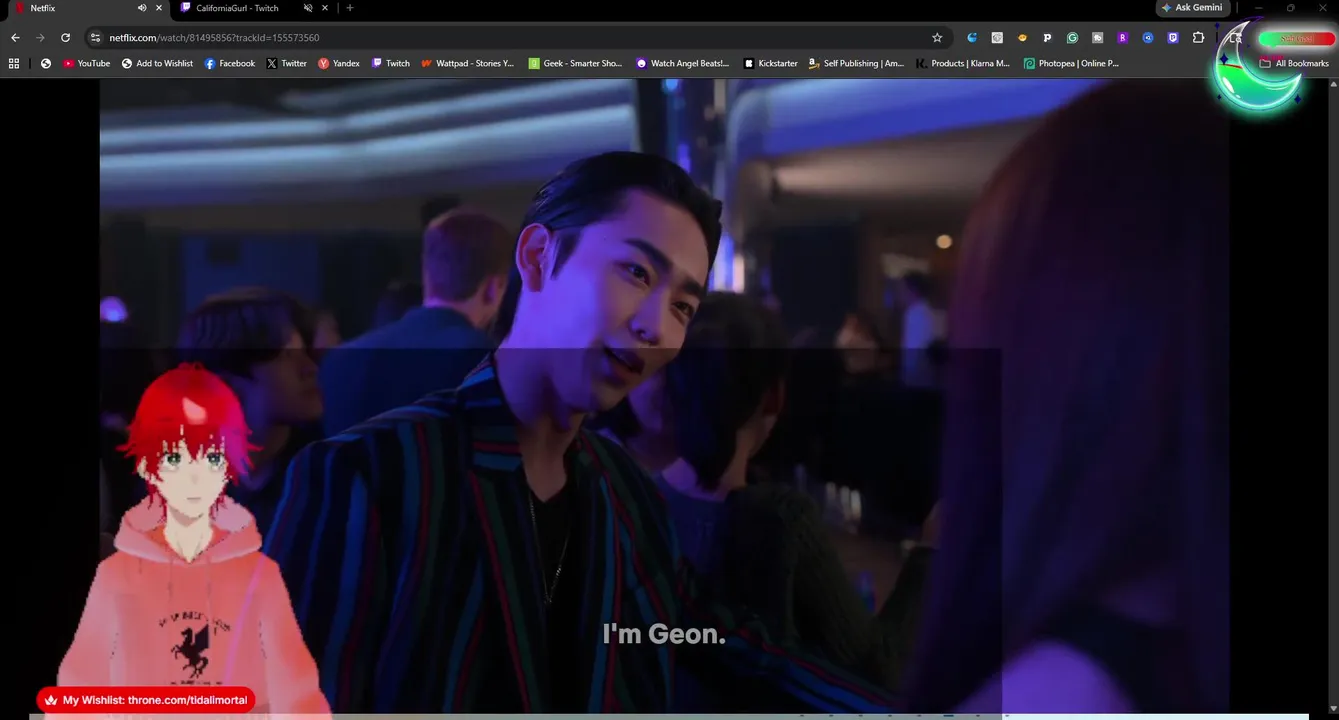Open the orange face extension
The height and width of the screenshot is (720, 1339).
tap(1022, 38)
